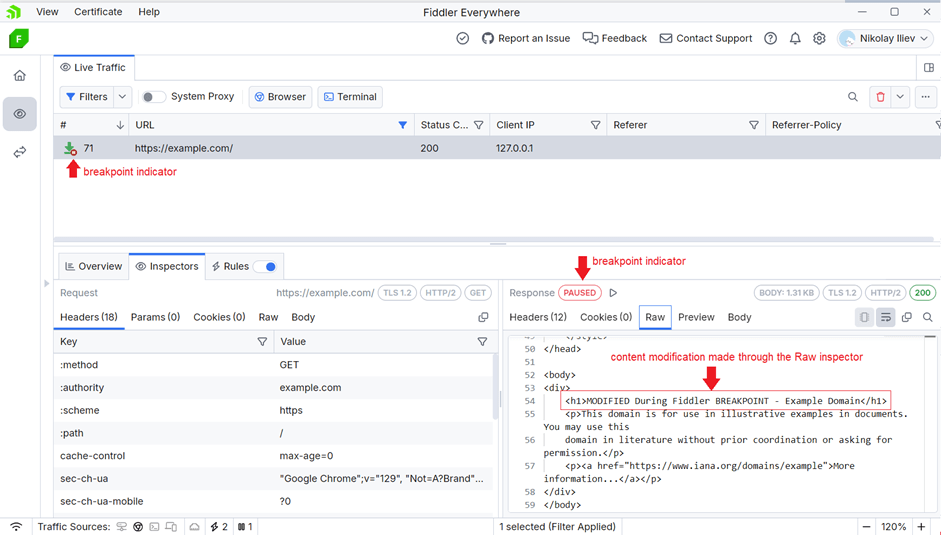Click the trash icon to clear sessions
Image resolution: width=941 pixels, height=535 pixels.
(x=880, y=97)
